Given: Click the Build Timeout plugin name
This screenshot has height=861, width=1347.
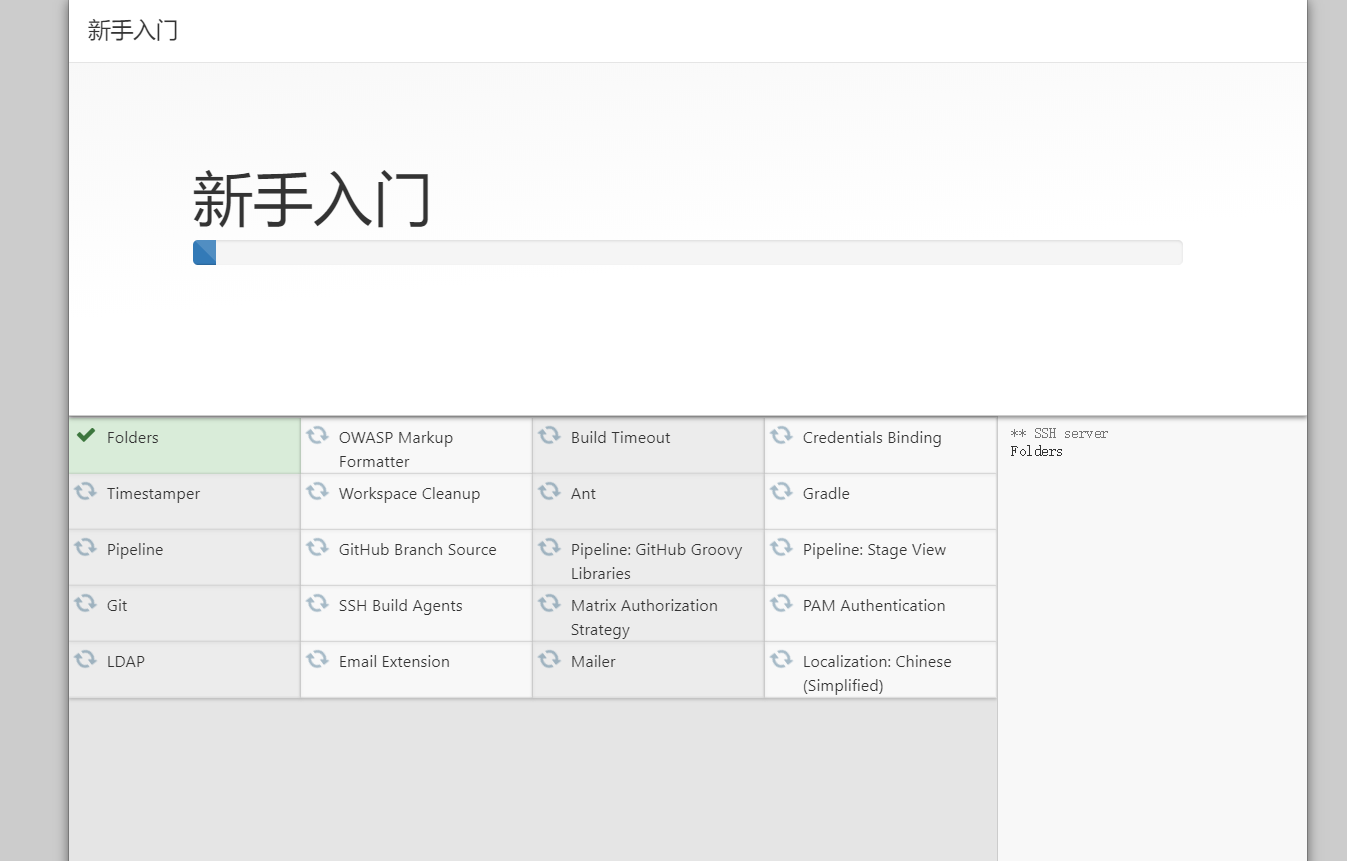Looking at the screenshot, I should click(621, 438).
